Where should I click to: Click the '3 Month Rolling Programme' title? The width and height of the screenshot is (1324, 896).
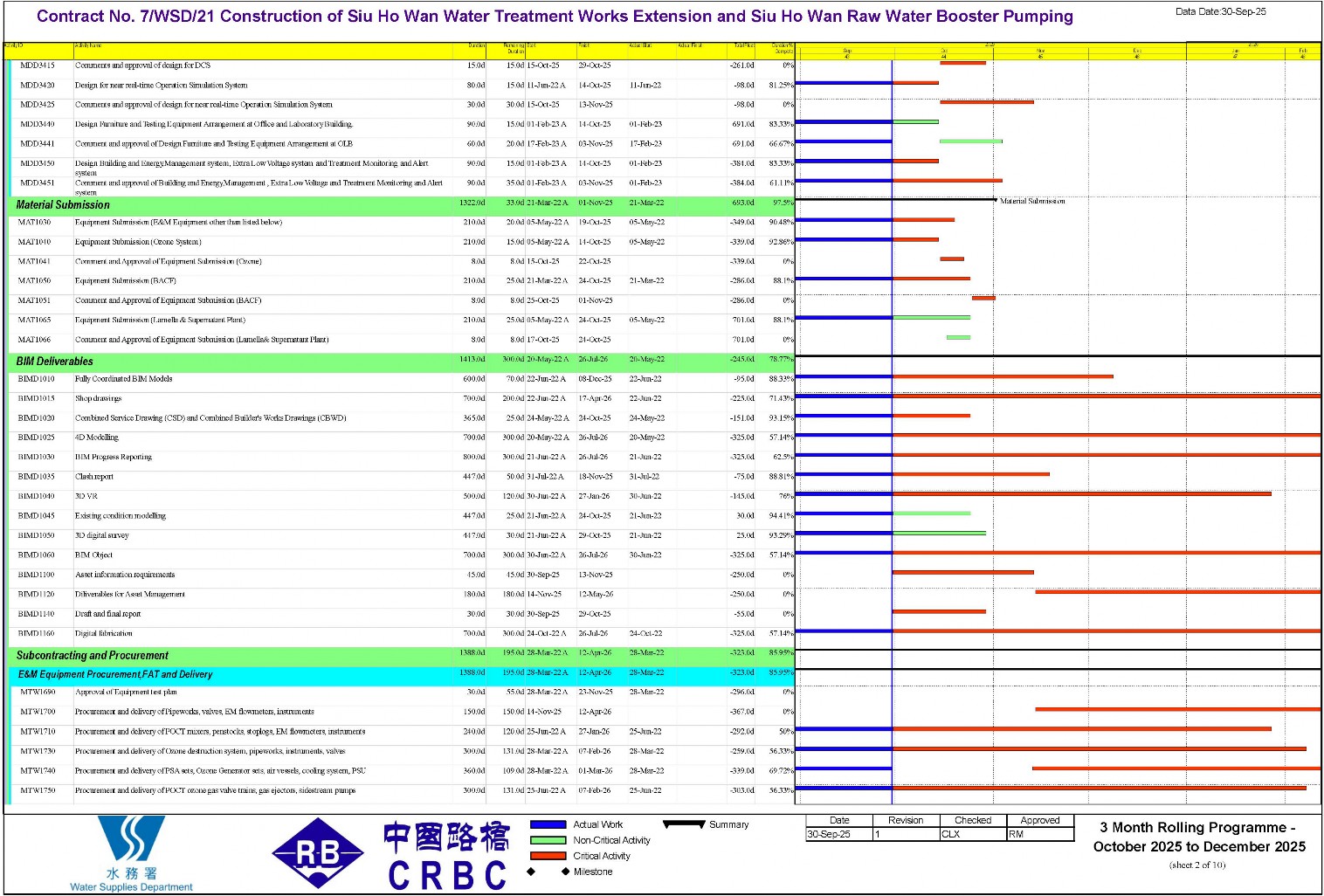[1199, 837]
